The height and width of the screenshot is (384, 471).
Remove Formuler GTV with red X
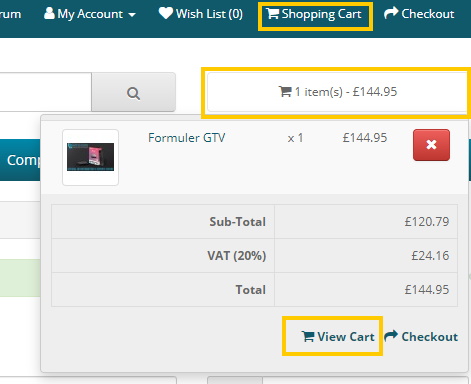click(431, 145)
